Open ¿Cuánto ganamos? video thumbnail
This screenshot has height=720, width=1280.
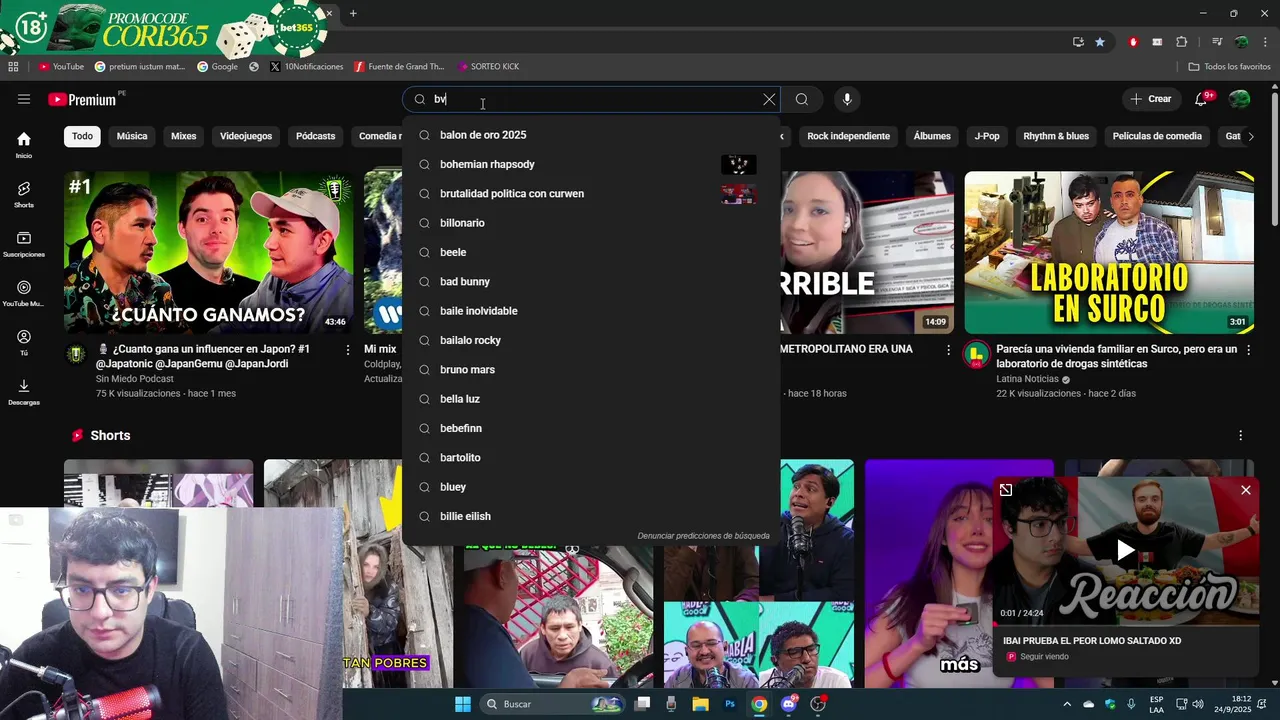208,252
